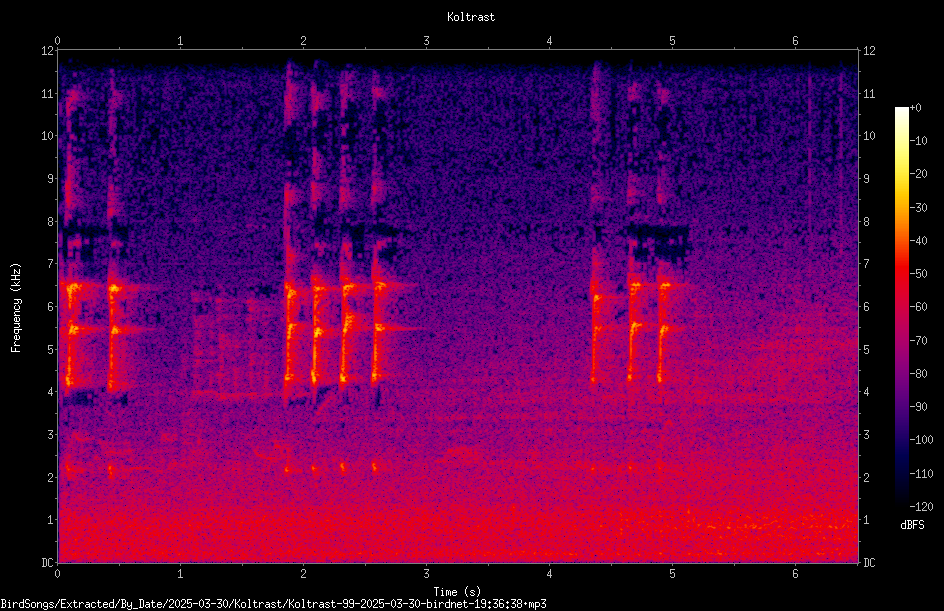Click the "-20" color scale label
The width and height of the screenshot is (944, 611).
coord(918,174)
